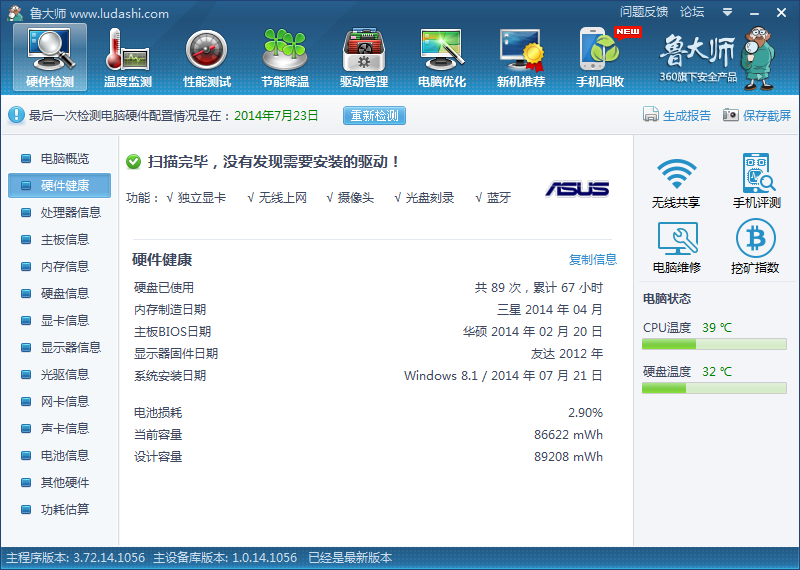Click the ASUS brand logo
Image resolution: width=800 pixels, height=570 pixels.
(x=577, y=189)
